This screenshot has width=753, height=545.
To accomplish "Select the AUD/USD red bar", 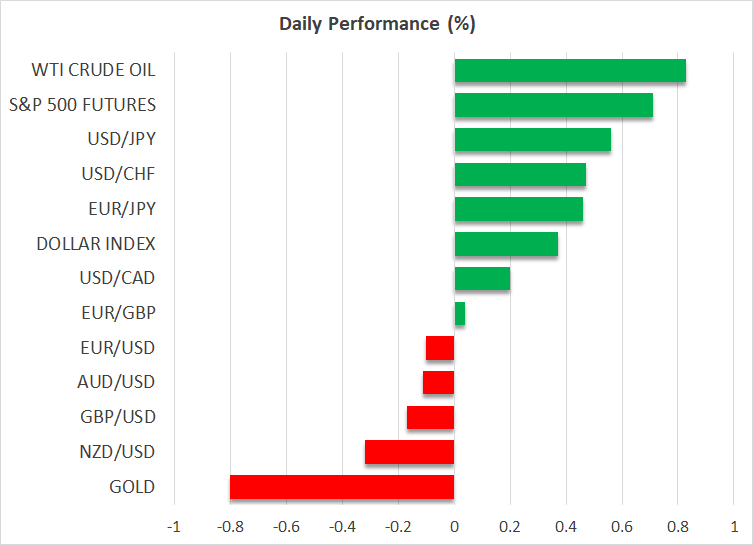I will coord(438,383).
